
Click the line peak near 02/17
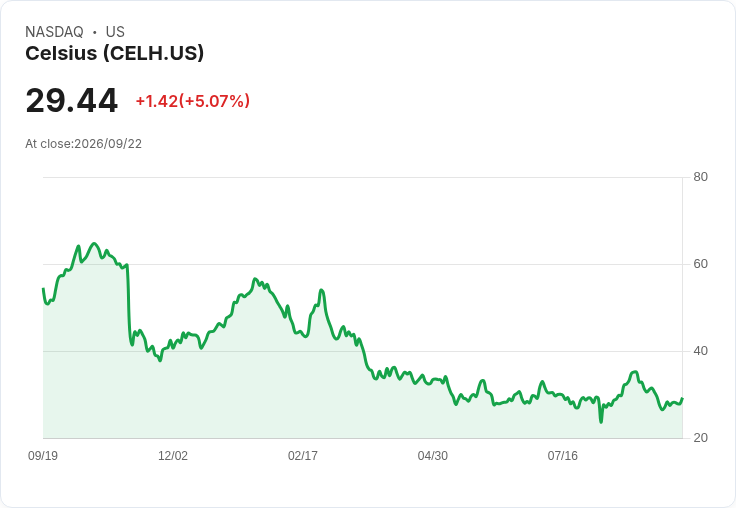[322, 290]
